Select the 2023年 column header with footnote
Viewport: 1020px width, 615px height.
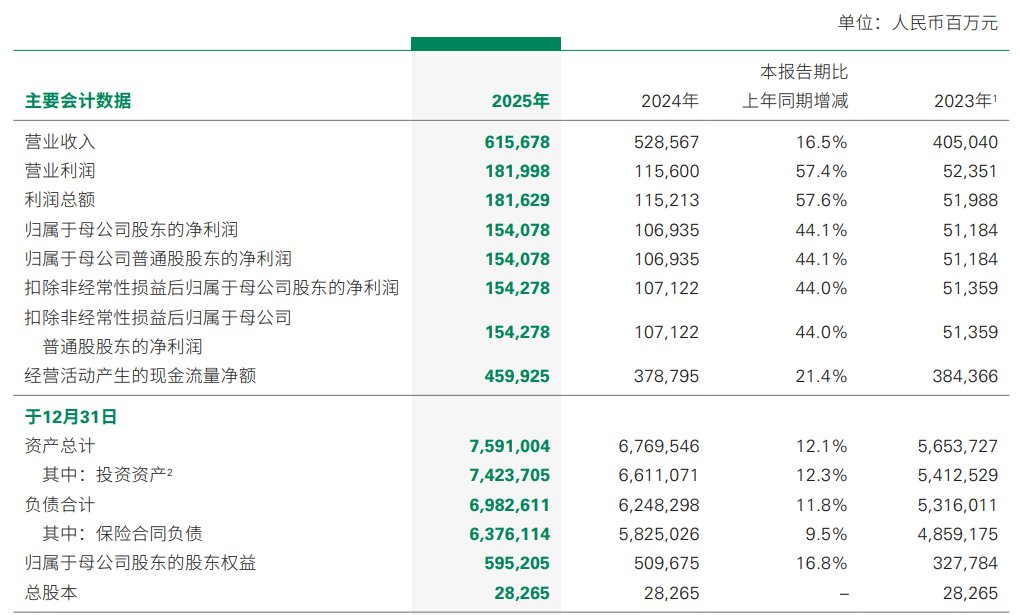[965, 101]
